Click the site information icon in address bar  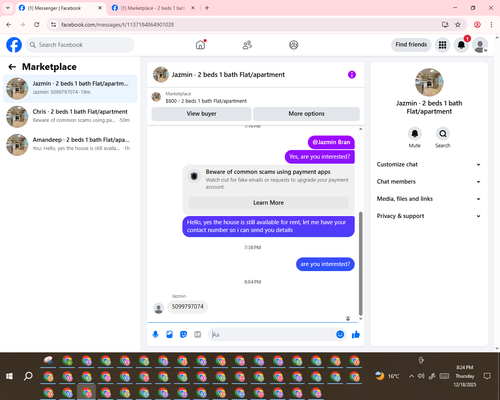(x=54, y=24)
